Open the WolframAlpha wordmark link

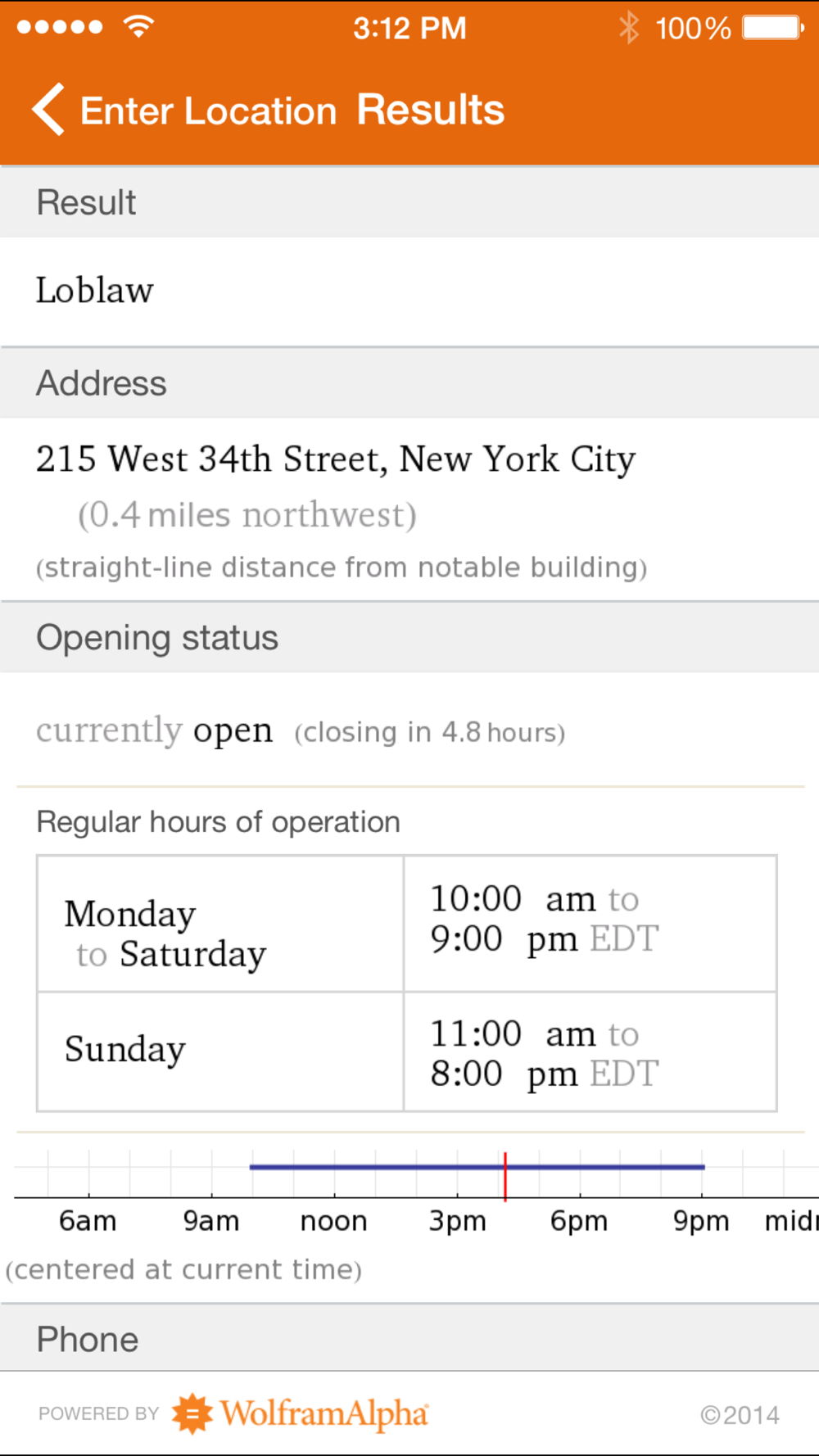click(x=324, y=1413)
